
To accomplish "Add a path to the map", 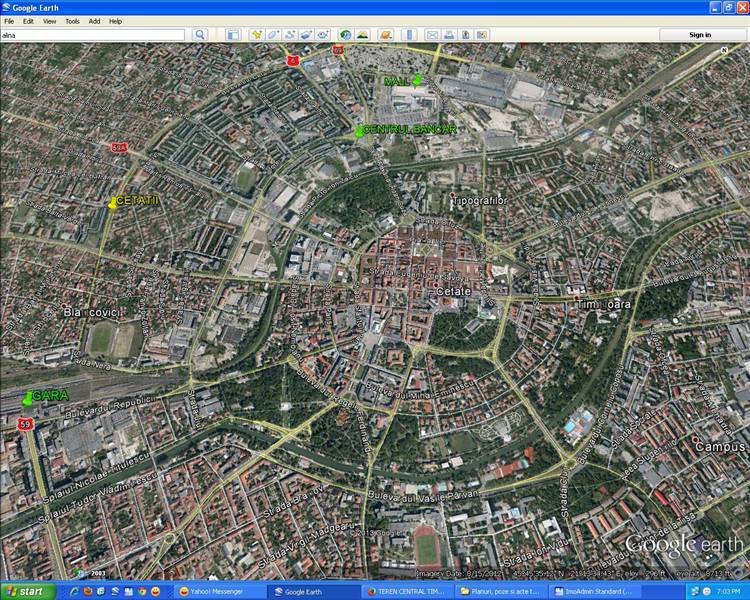I will pyautogui.click(x=290, y=35).
